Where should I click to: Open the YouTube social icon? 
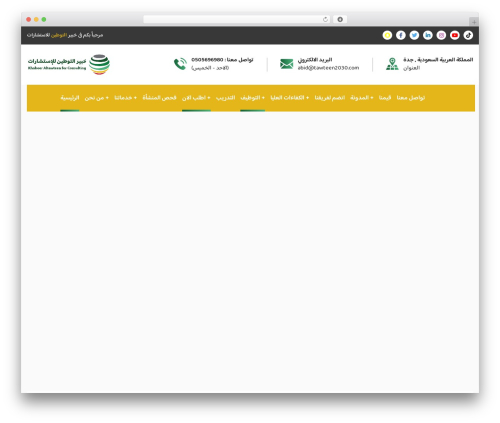[455, 35]
